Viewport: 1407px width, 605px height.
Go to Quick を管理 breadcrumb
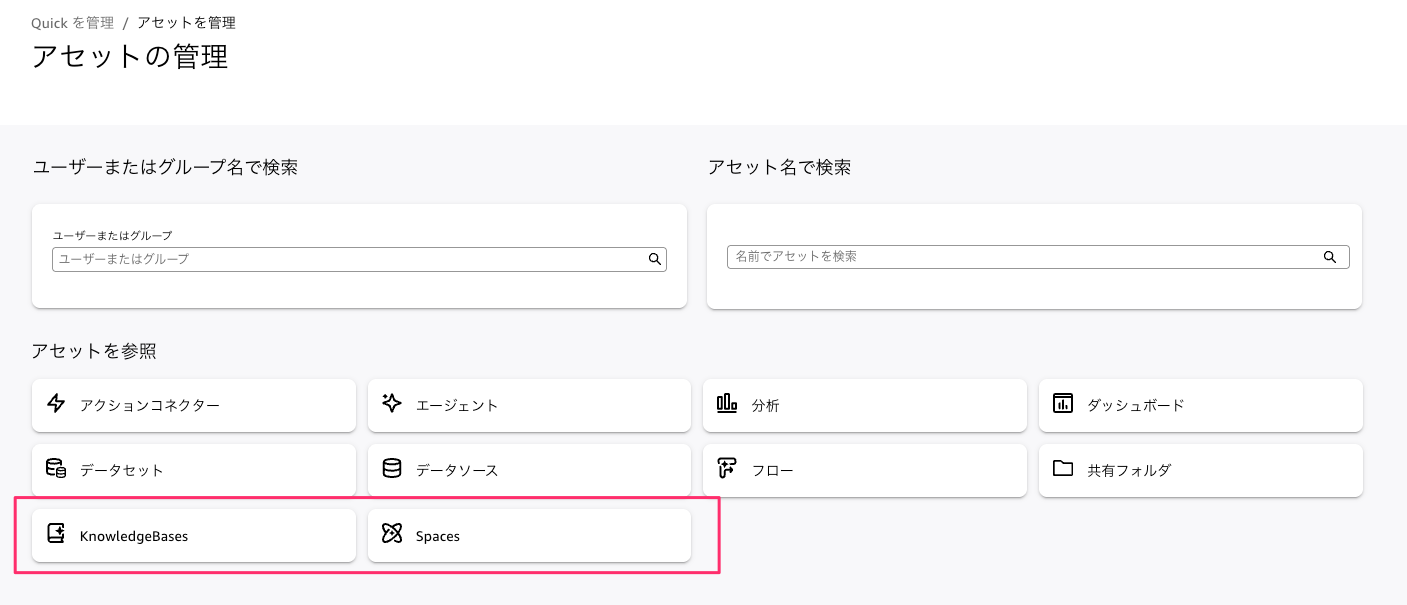[x=72, y=22]
